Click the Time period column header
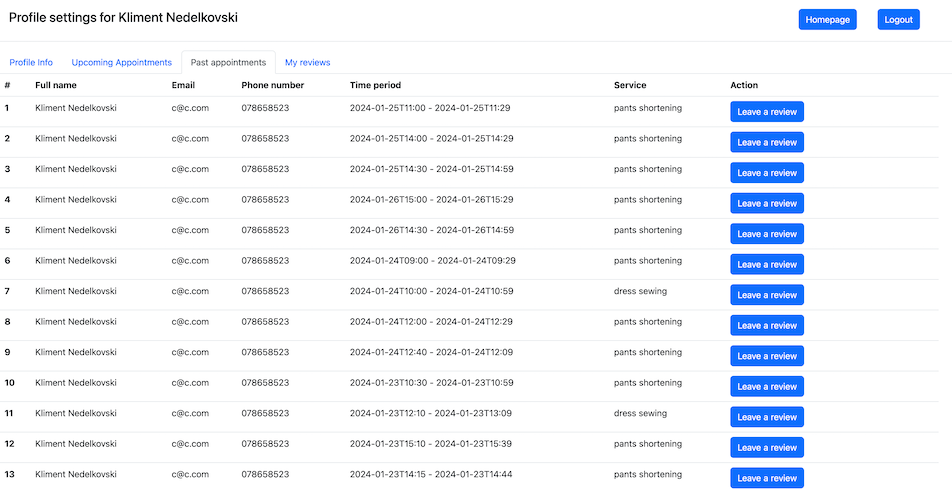952x489 pixels. (x=375, y=85)
